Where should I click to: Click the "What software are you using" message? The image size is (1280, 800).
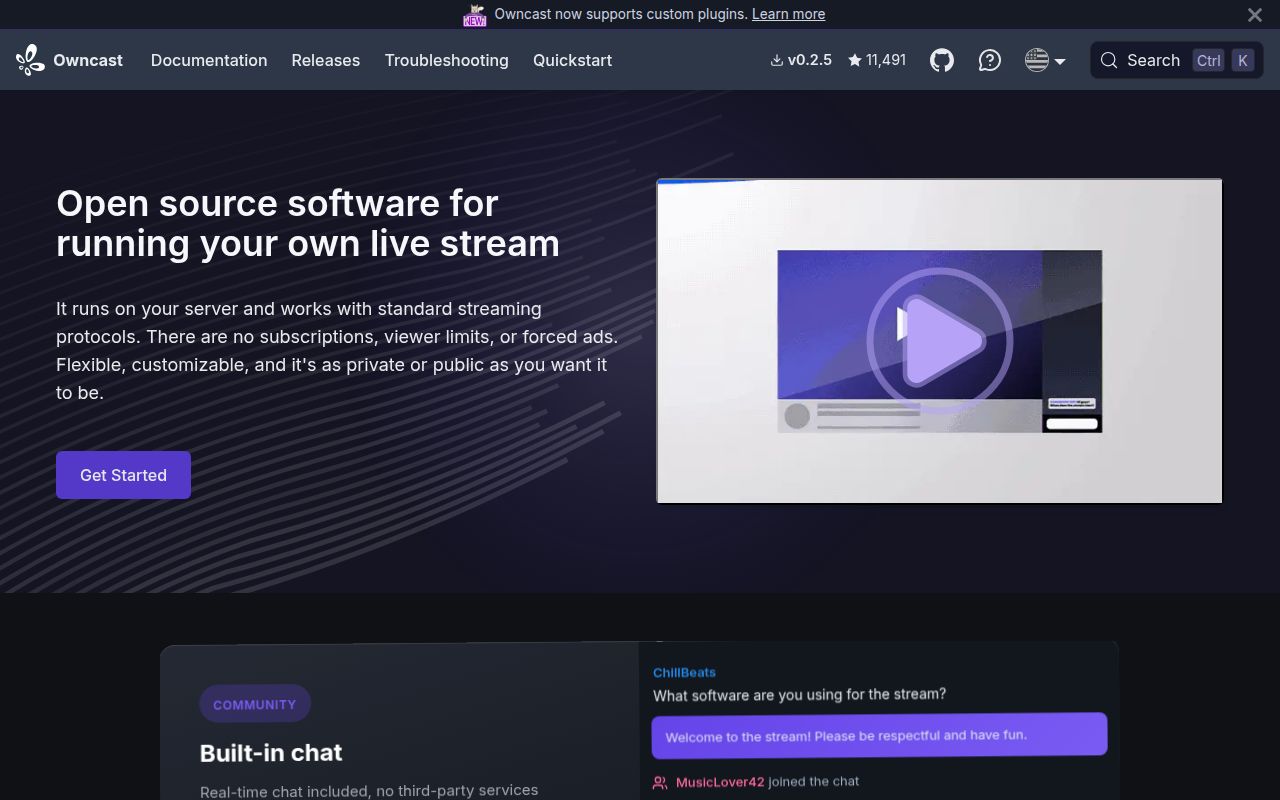click(799, 694)
